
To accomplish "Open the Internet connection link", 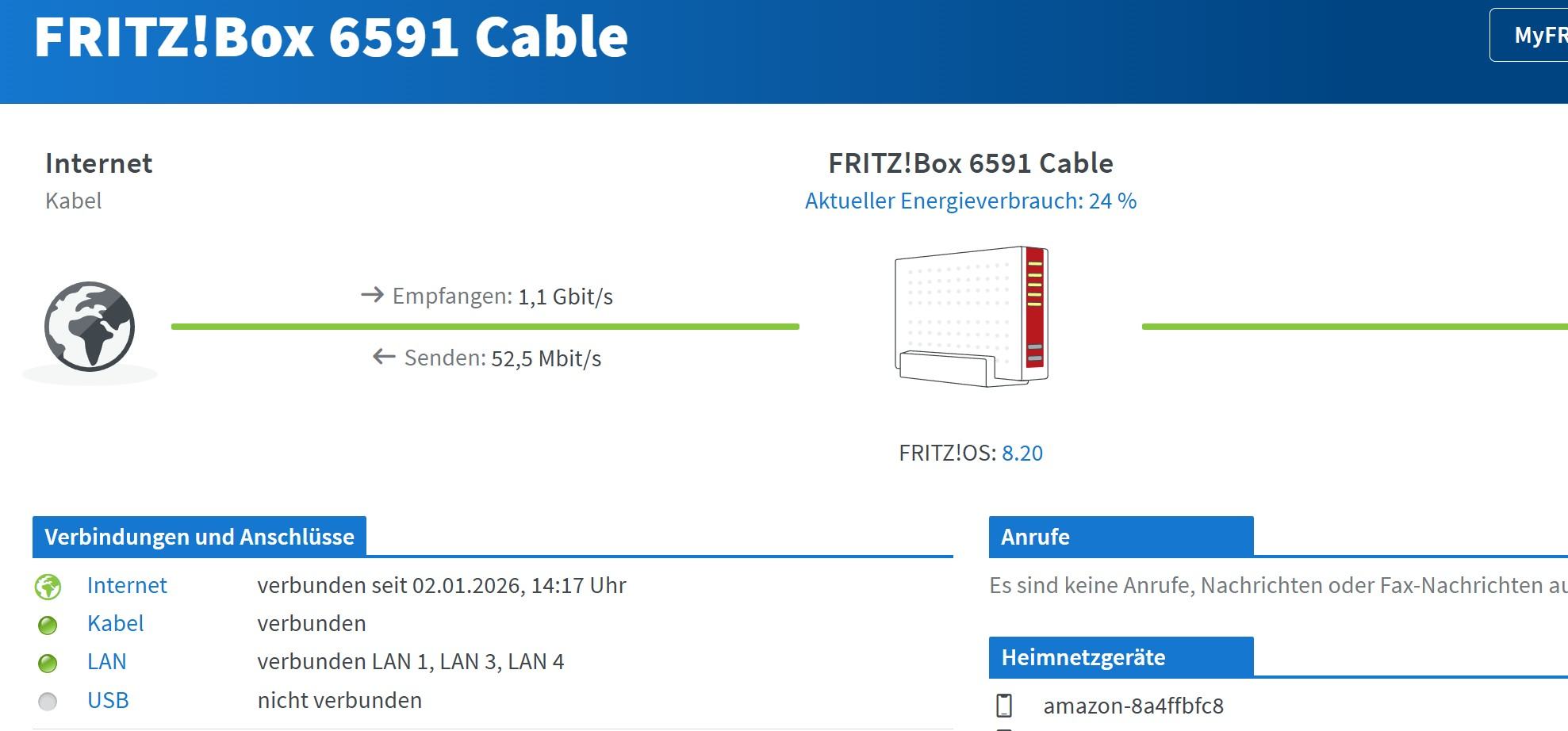I will (x=127, y=586).
